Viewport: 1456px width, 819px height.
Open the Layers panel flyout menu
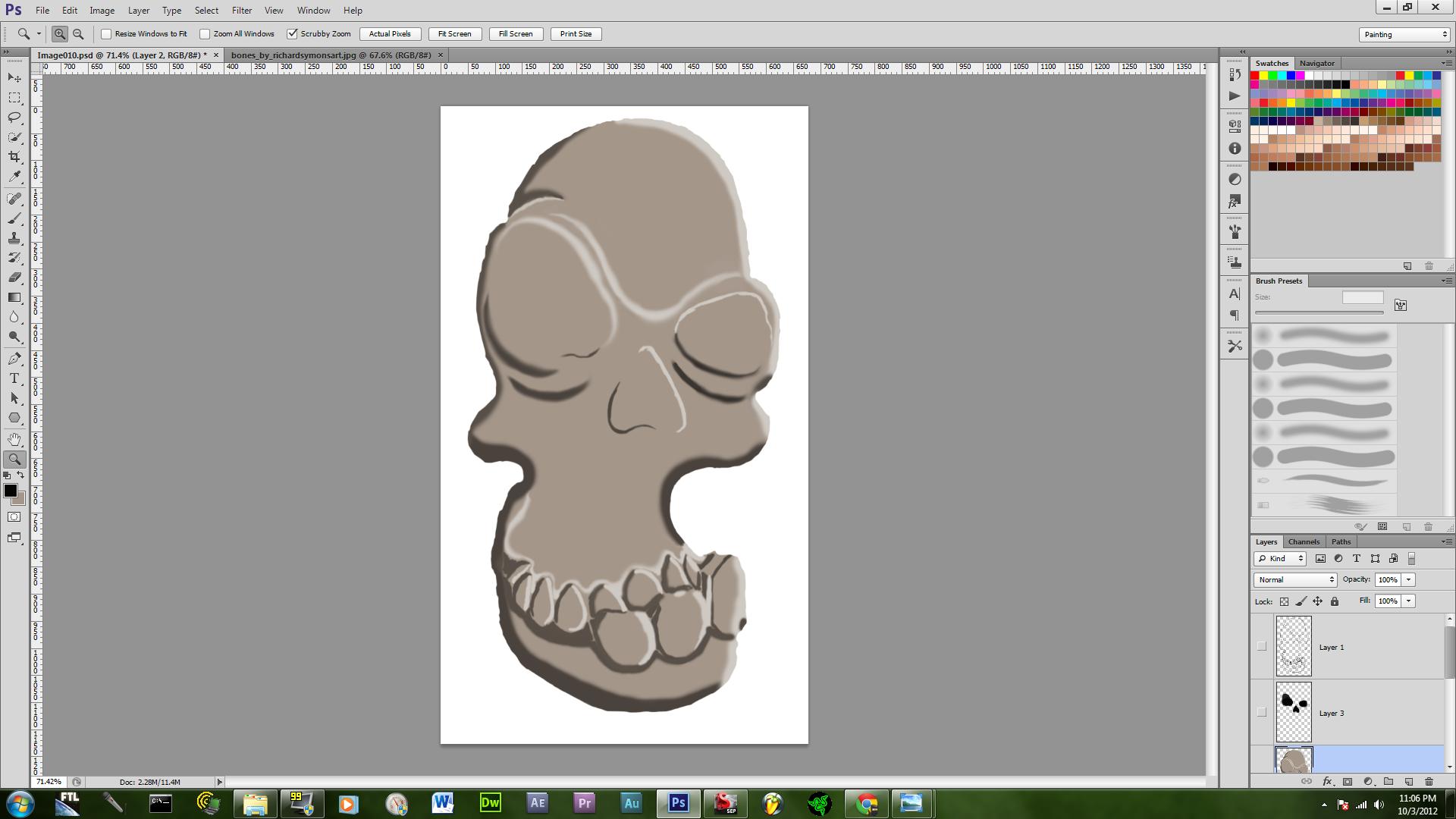point(1446,541)
